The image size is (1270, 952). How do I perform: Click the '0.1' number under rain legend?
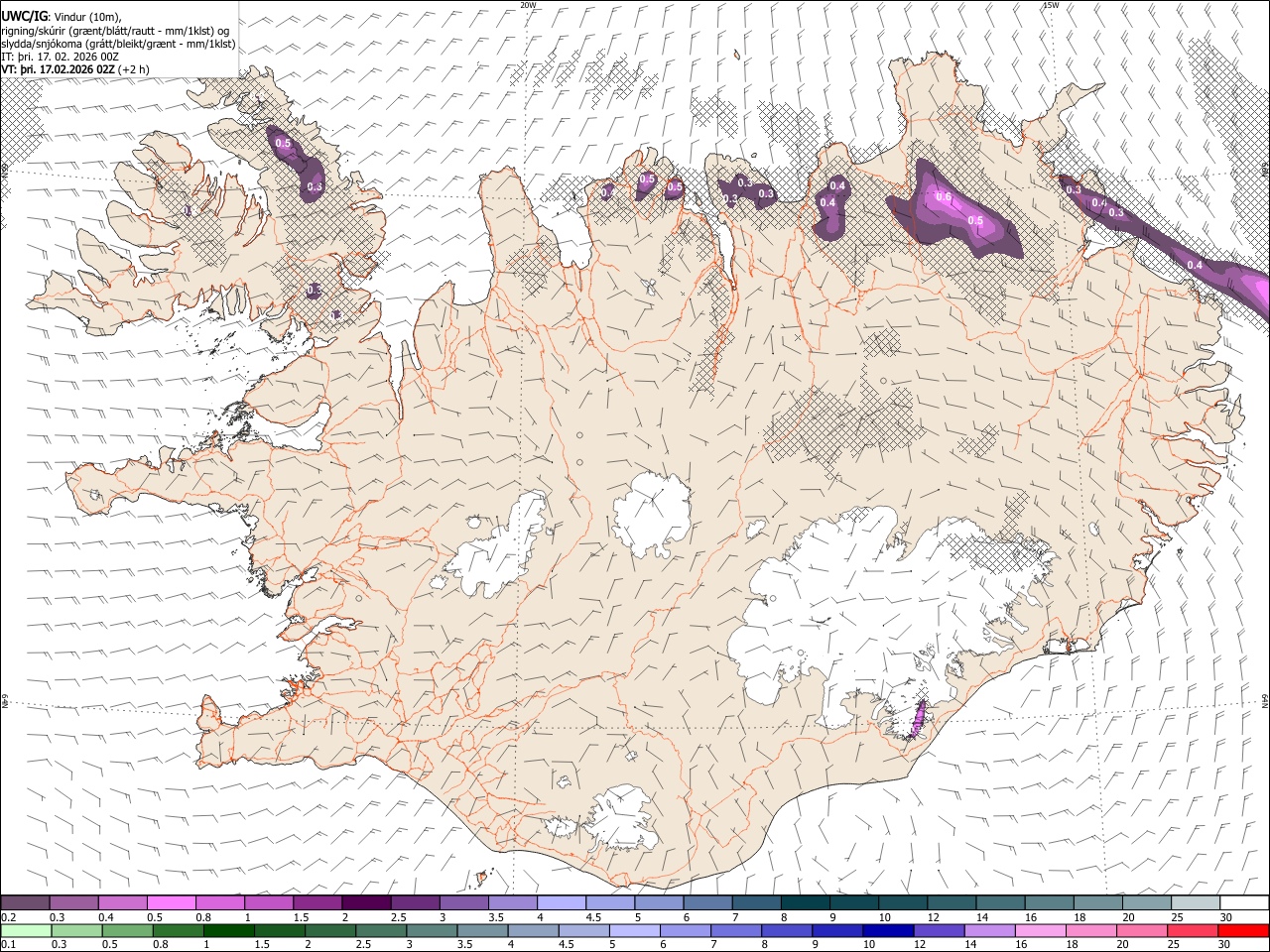click(x=9, y=945)
